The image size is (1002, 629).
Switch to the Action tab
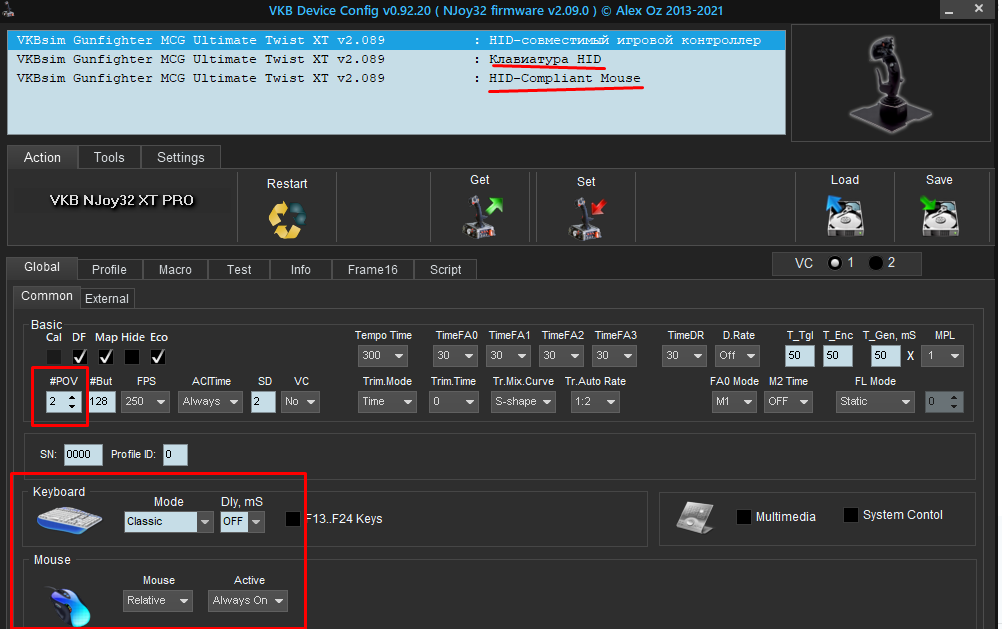click(42, 157)
